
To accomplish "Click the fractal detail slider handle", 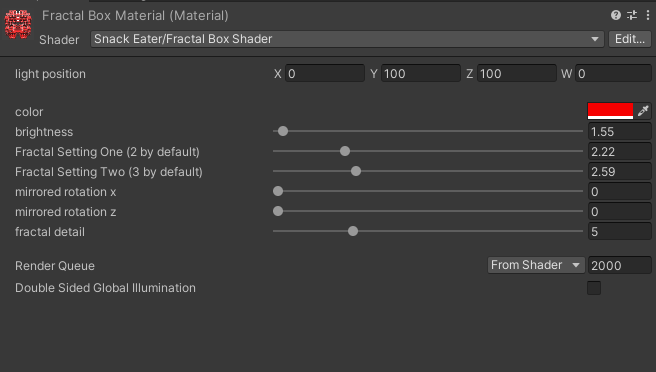I will (x=353, y=231).
